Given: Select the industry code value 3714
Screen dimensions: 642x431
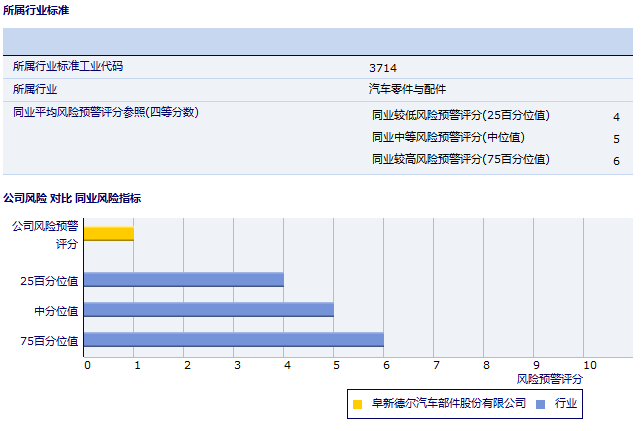Looking at the screenshot, I should pyautogui.click(x=383, y=68).
